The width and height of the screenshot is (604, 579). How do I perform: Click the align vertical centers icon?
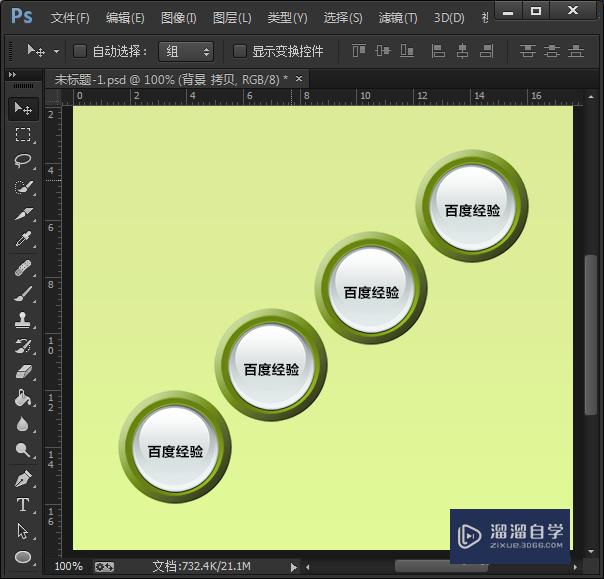point(383,50)
